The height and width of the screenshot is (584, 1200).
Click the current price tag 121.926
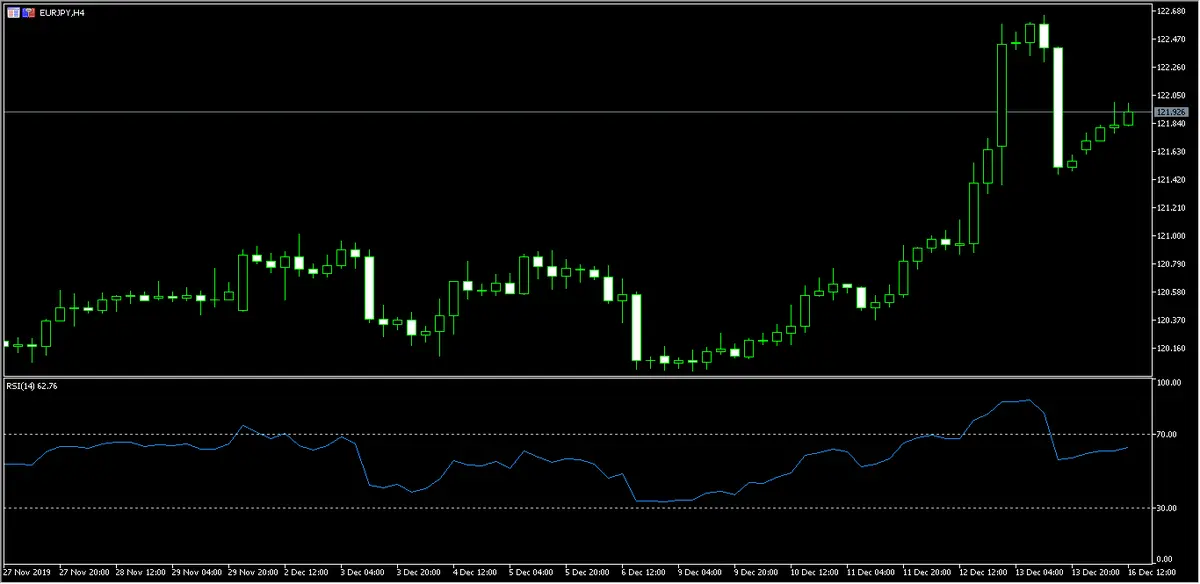[1170, 112]
